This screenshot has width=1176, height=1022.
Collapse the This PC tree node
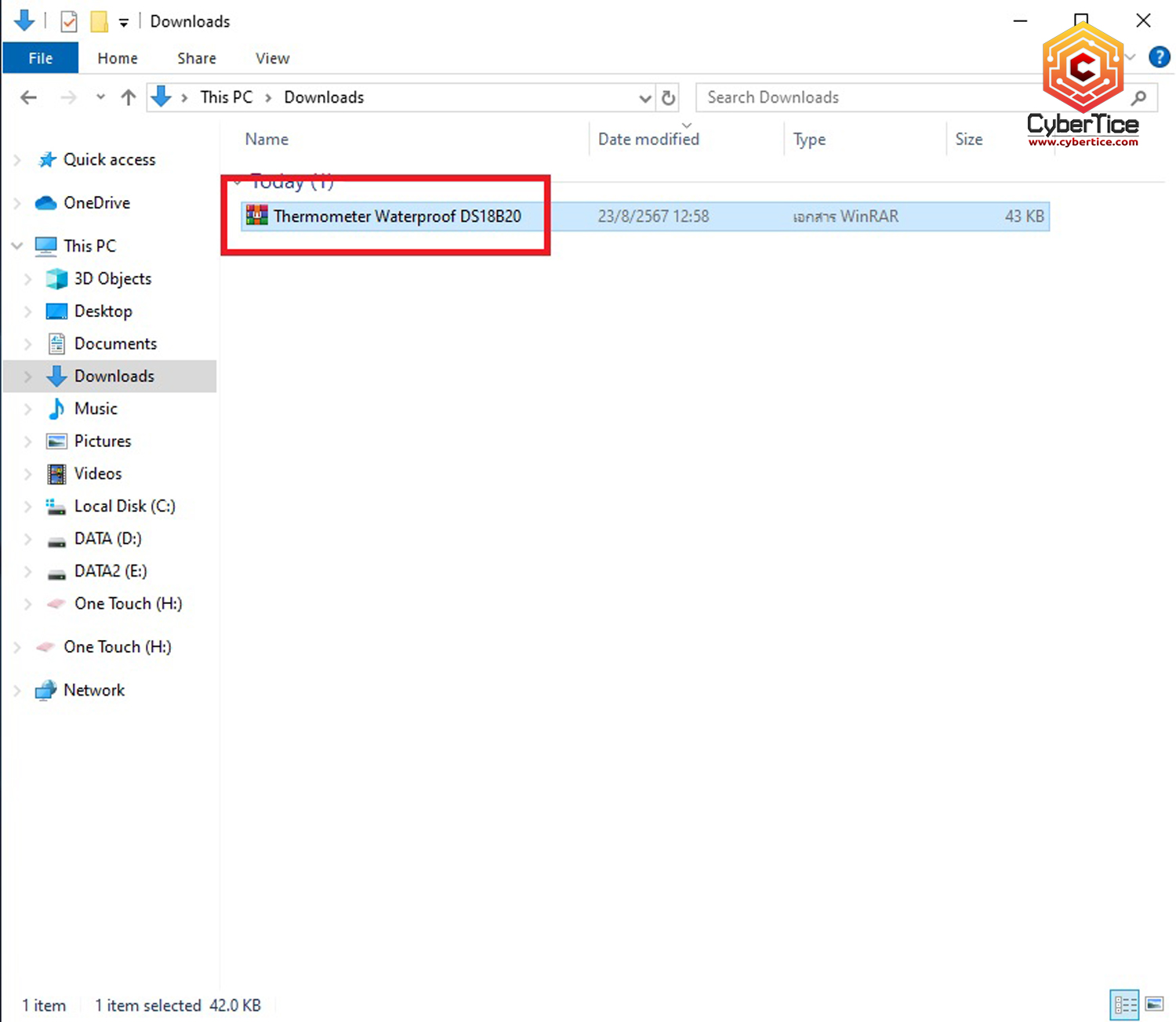(x=17, y=246)
